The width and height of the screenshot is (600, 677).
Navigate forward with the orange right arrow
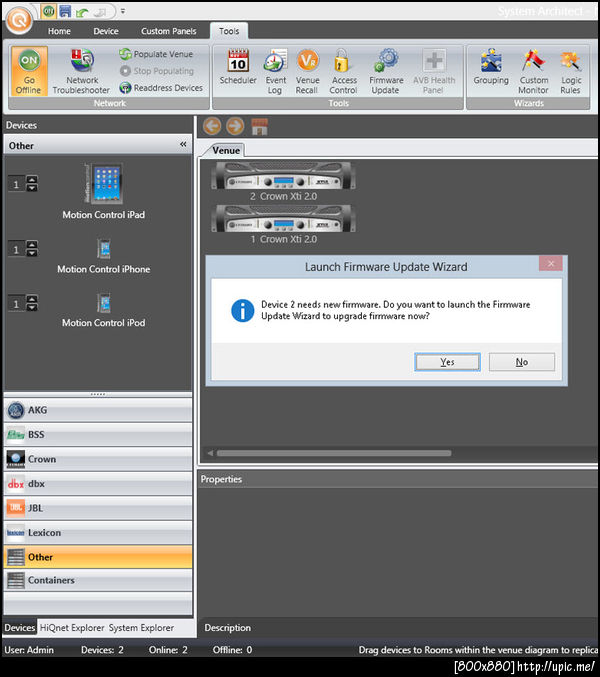pyautogui.click(x=235, y=127)
